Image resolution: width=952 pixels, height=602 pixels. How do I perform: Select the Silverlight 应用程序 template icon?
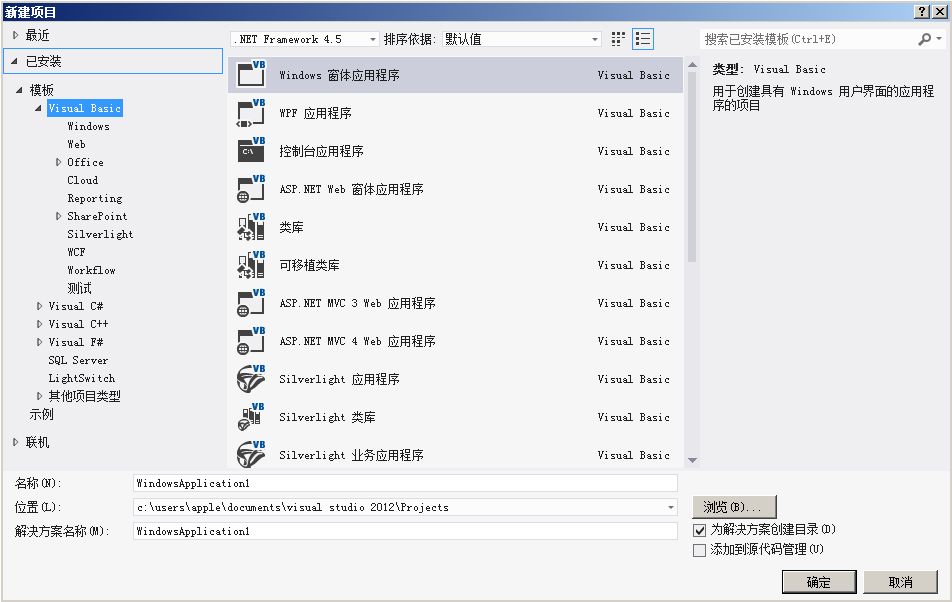[251, 378]
